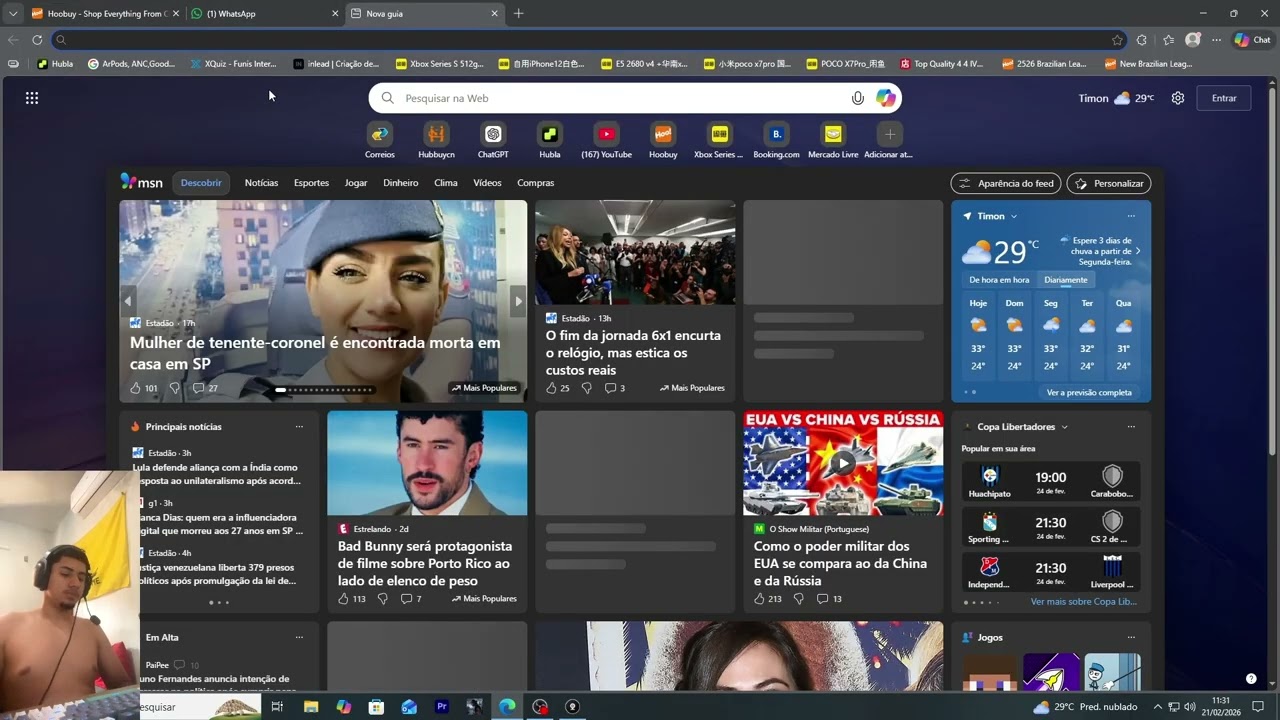1280x720 pixels.
Task: Switch to the WhatsApp browser tab
Action: (265, 14)
